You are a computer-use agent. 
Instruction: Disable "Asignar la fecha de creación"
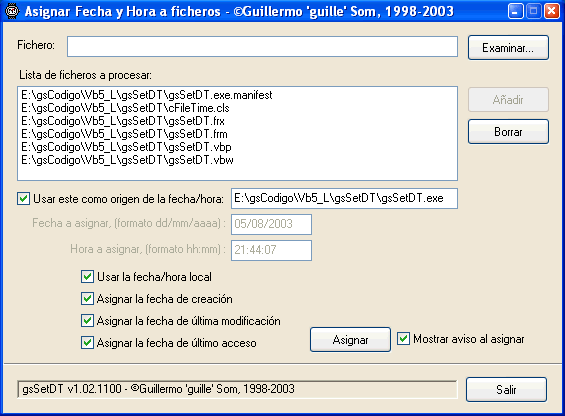[87, 299]
